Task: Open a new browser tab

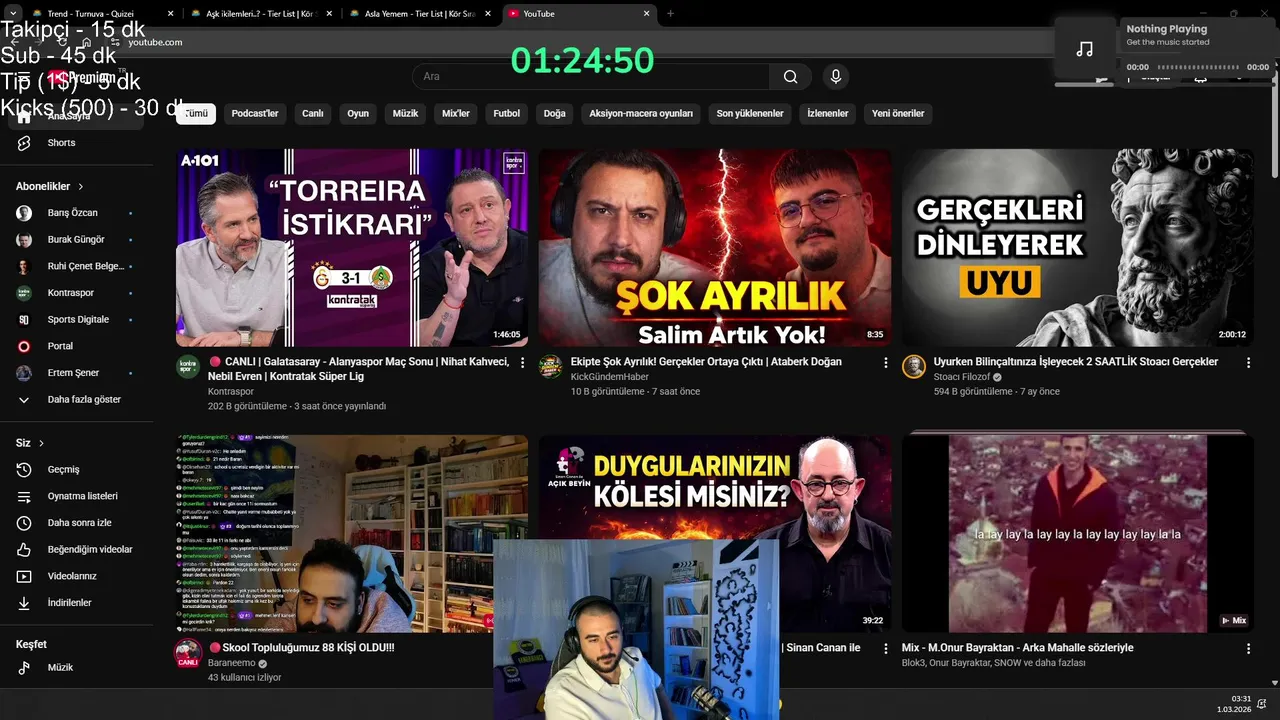Action: 670,14
